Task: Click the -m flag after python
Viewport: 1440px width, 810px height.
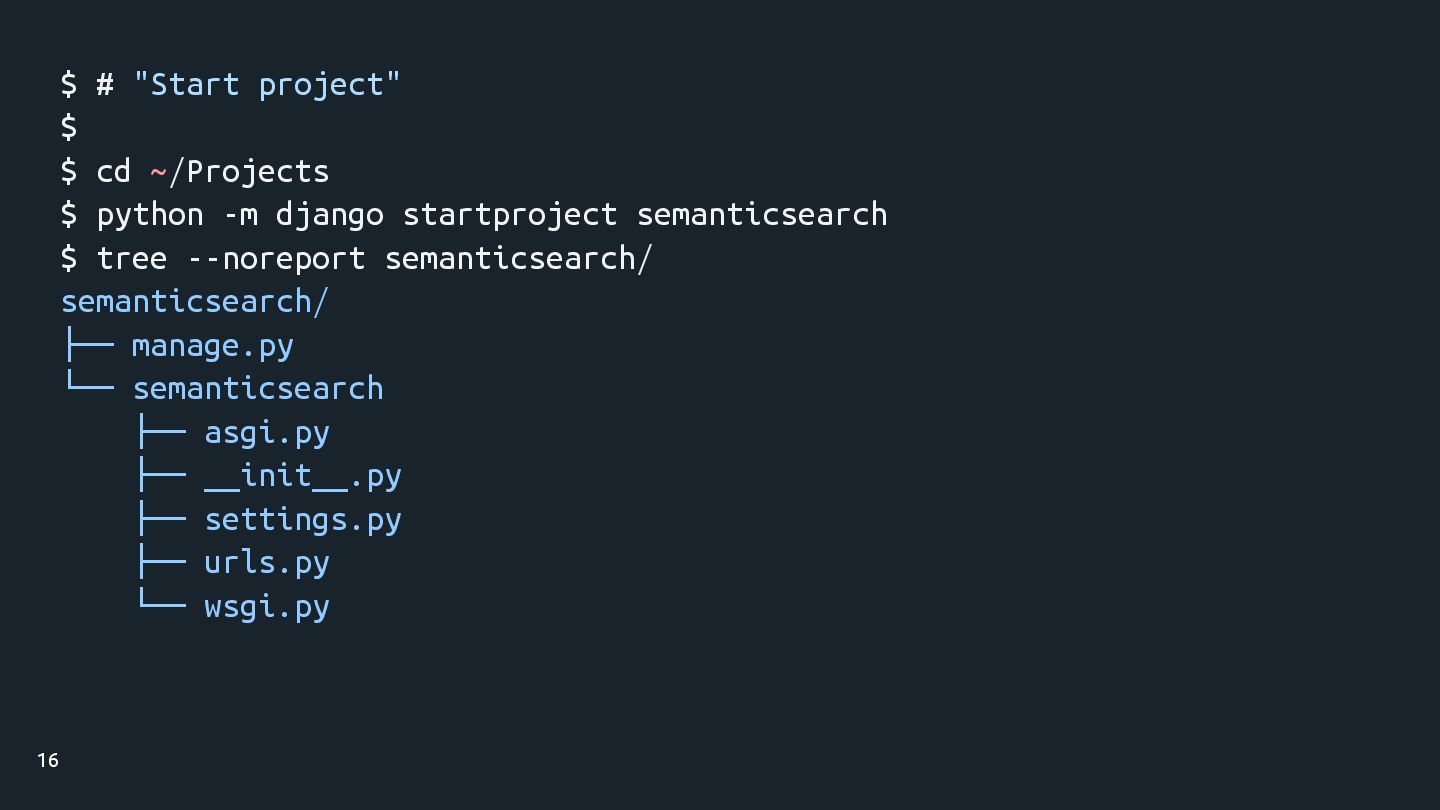Action: point(240,214)
